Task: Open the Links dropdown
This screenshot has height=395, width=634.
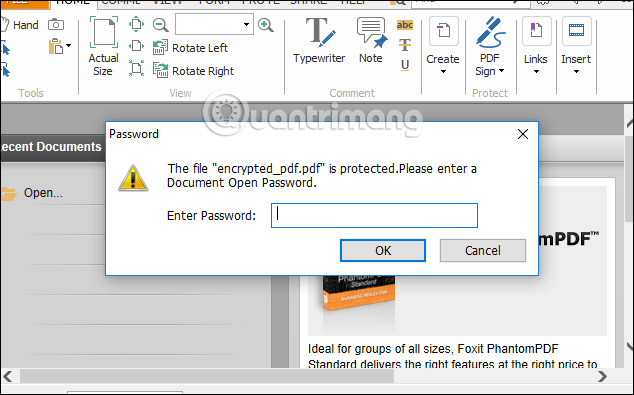Action: [x=536, y=47]
